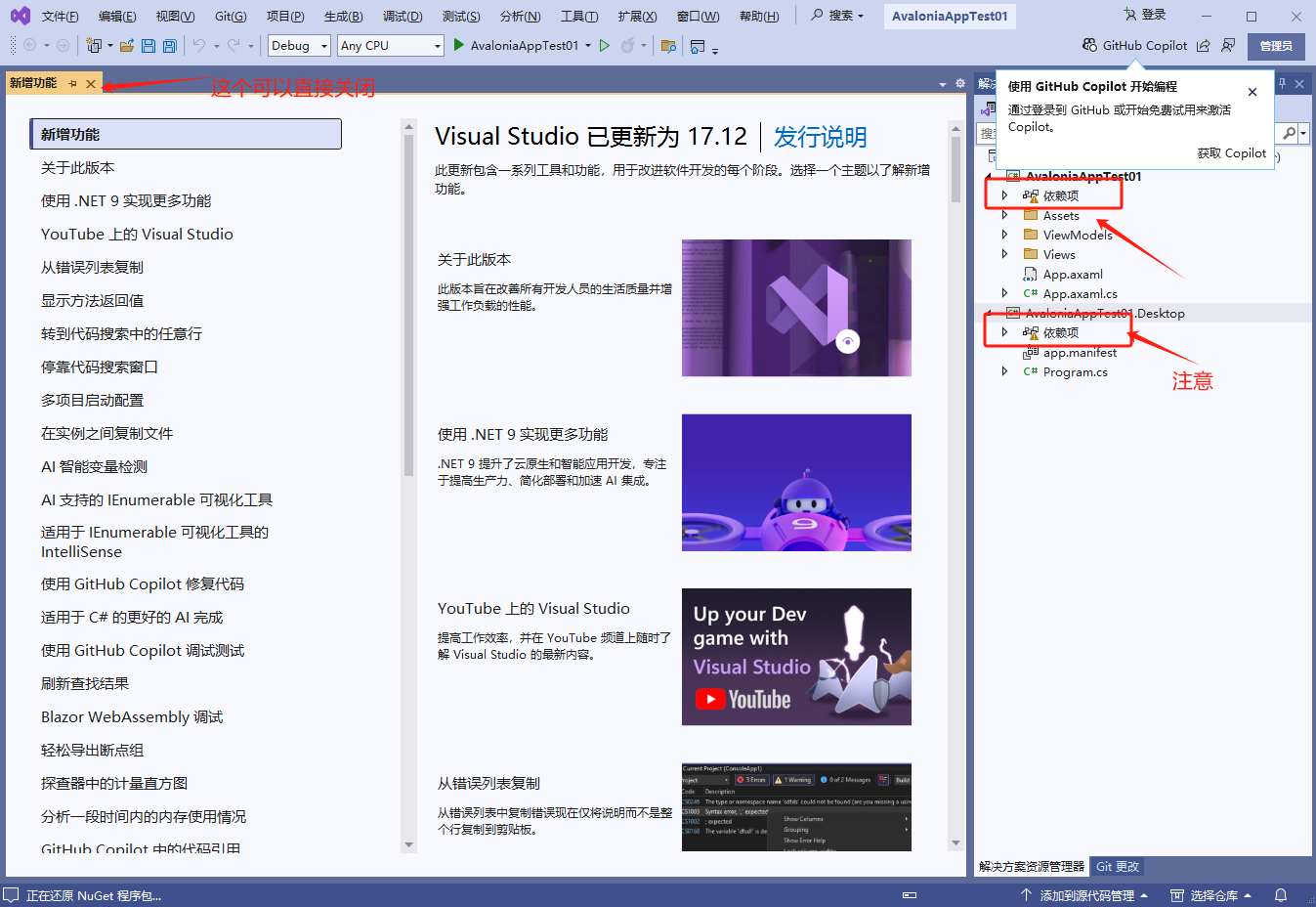Viewport: 1316px width, 907px height.
Task: Expand the Assets folder node
Action: 1004,215
